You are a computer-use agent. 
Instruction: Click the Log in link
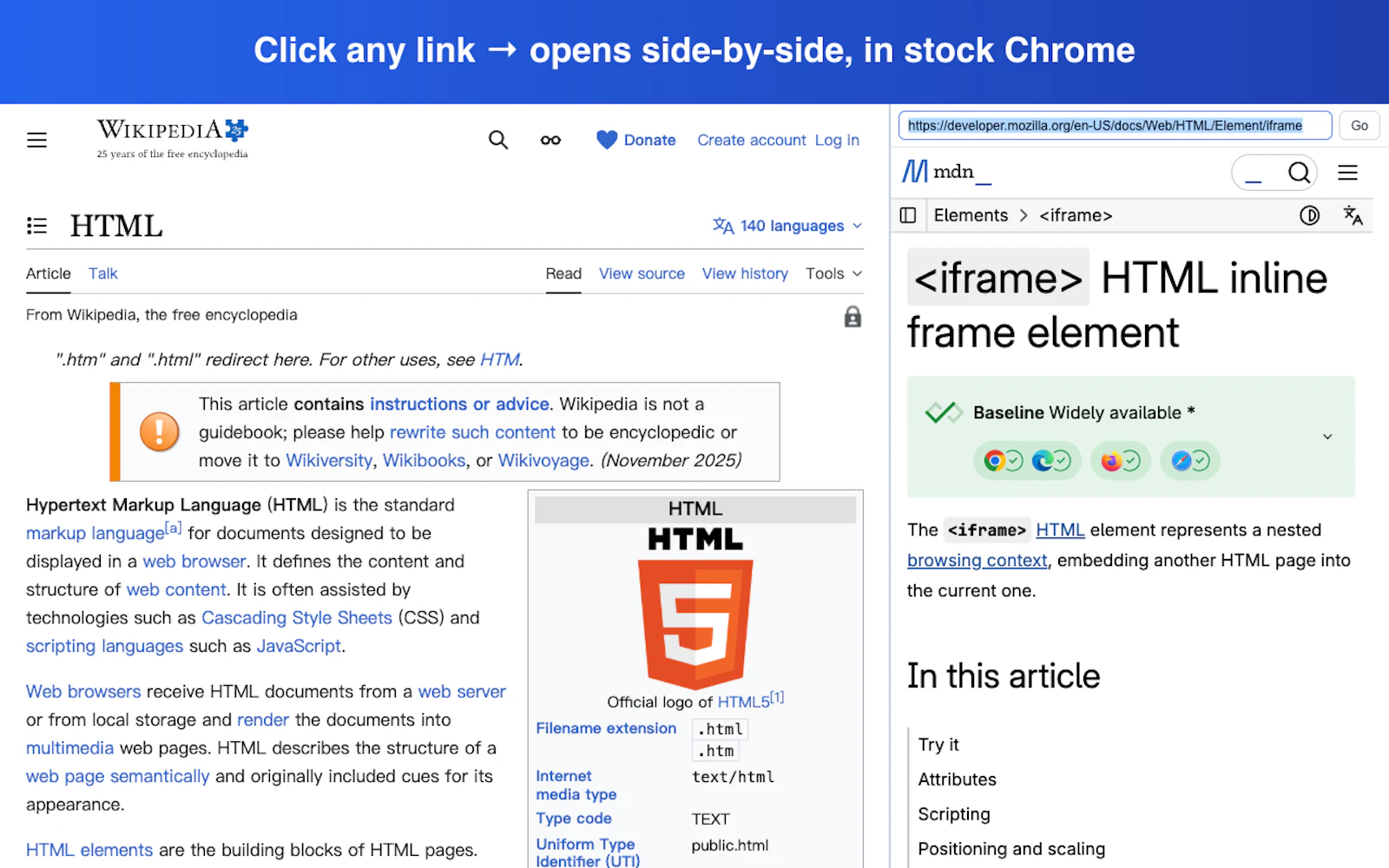(837, 140)
